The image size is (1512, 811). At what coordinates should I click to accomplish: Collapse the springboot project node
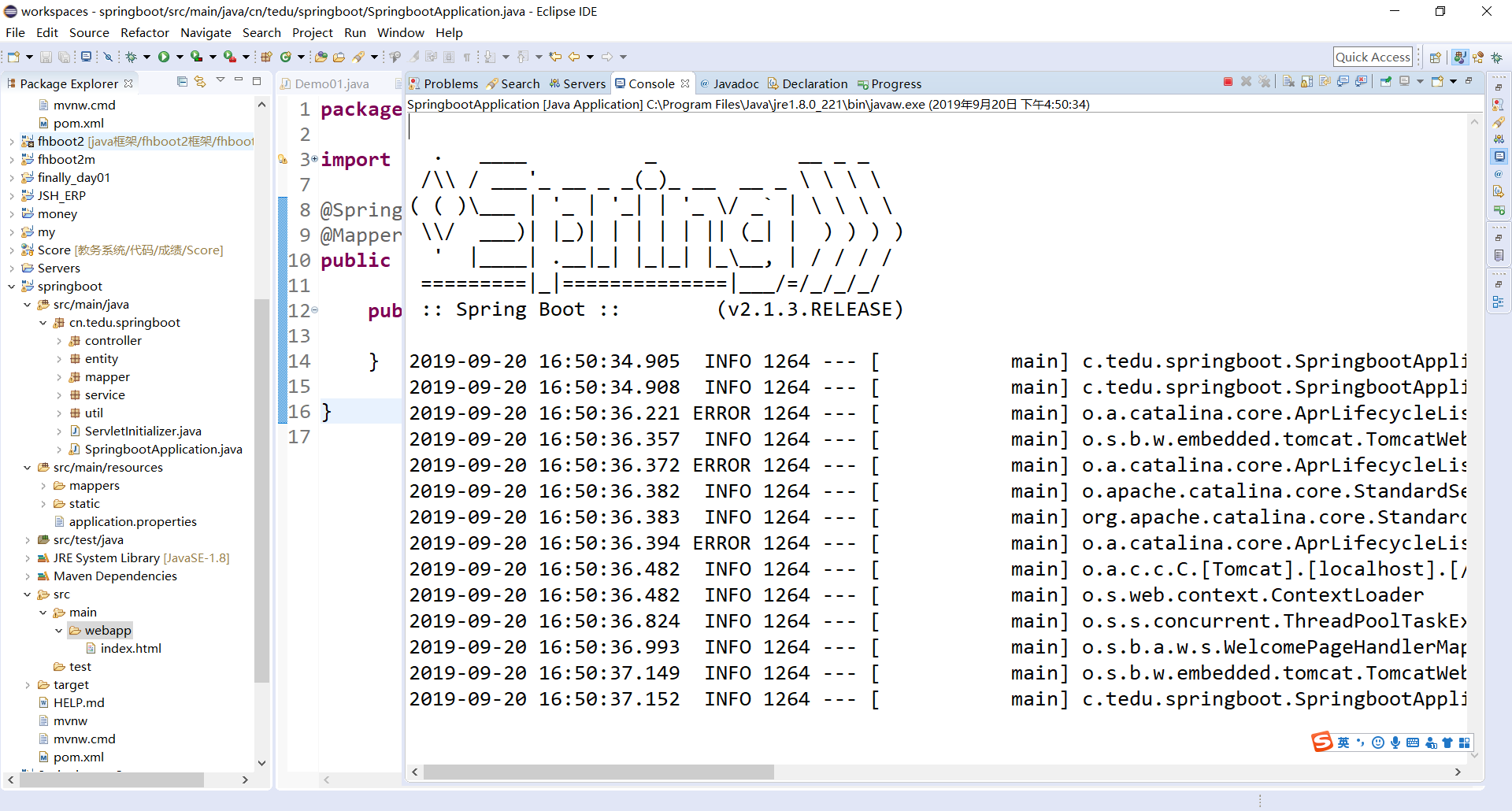pos(12,287)
